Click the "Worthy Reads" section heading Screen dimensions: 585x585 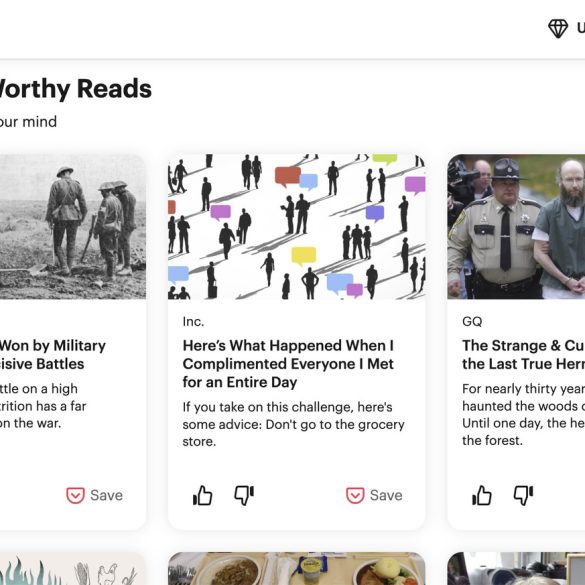coord(76,89)
